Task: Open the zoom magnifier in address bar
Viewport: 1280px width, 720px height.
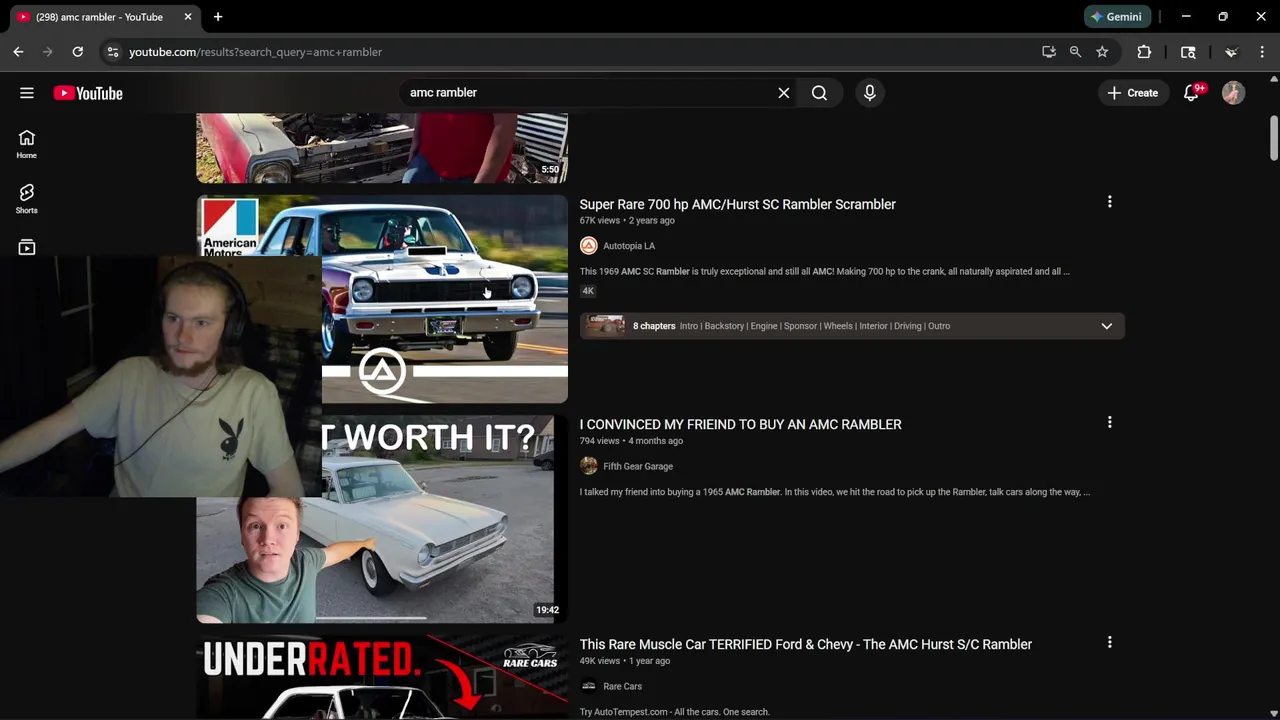Action: [x=1075, y=52]
